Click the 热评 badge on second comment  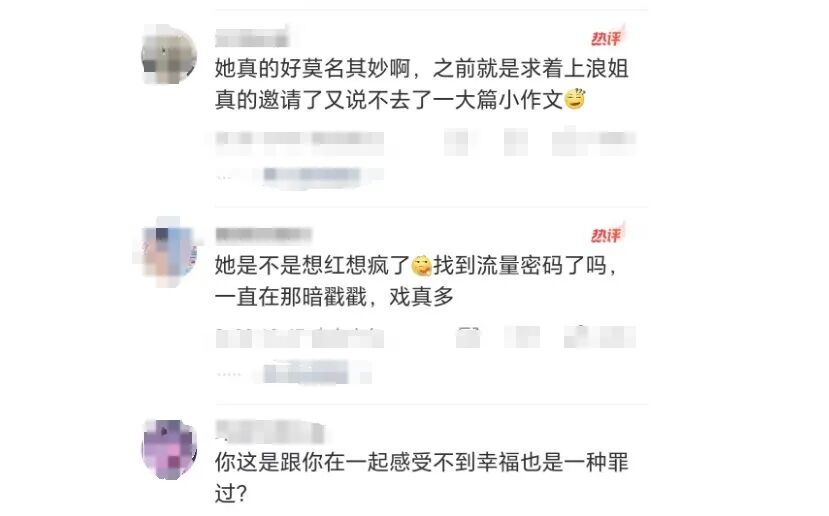tap(607, 234)
